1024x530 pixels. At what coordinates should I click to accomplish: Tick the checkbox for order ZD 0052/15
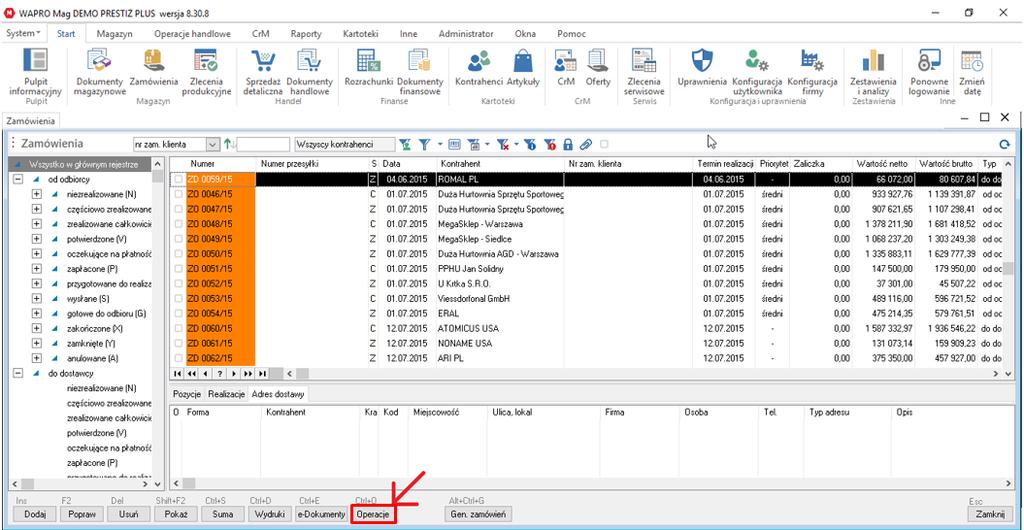coord(179,283)
